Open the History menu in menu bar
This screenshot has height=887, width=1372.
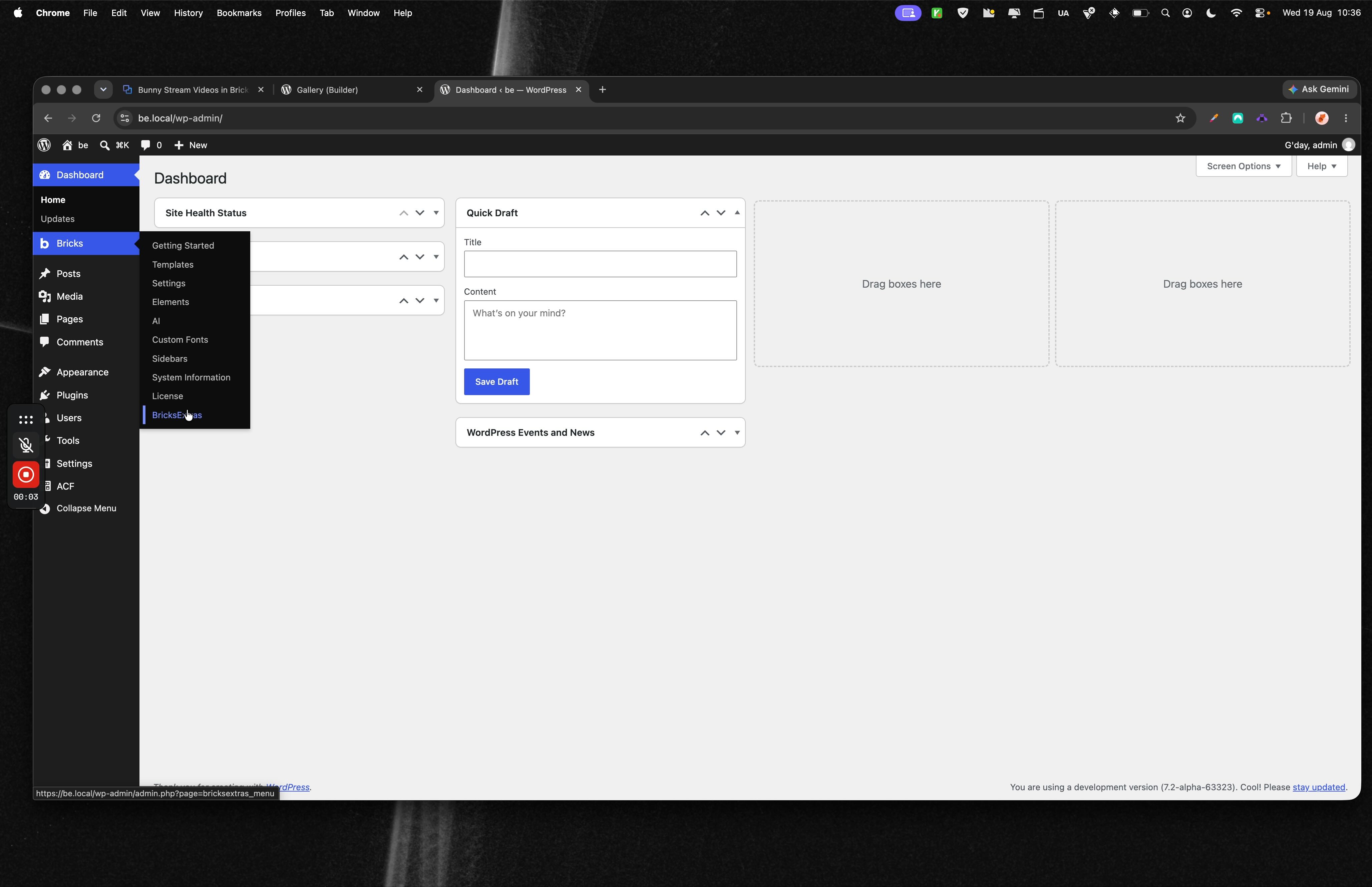[188, 13]
